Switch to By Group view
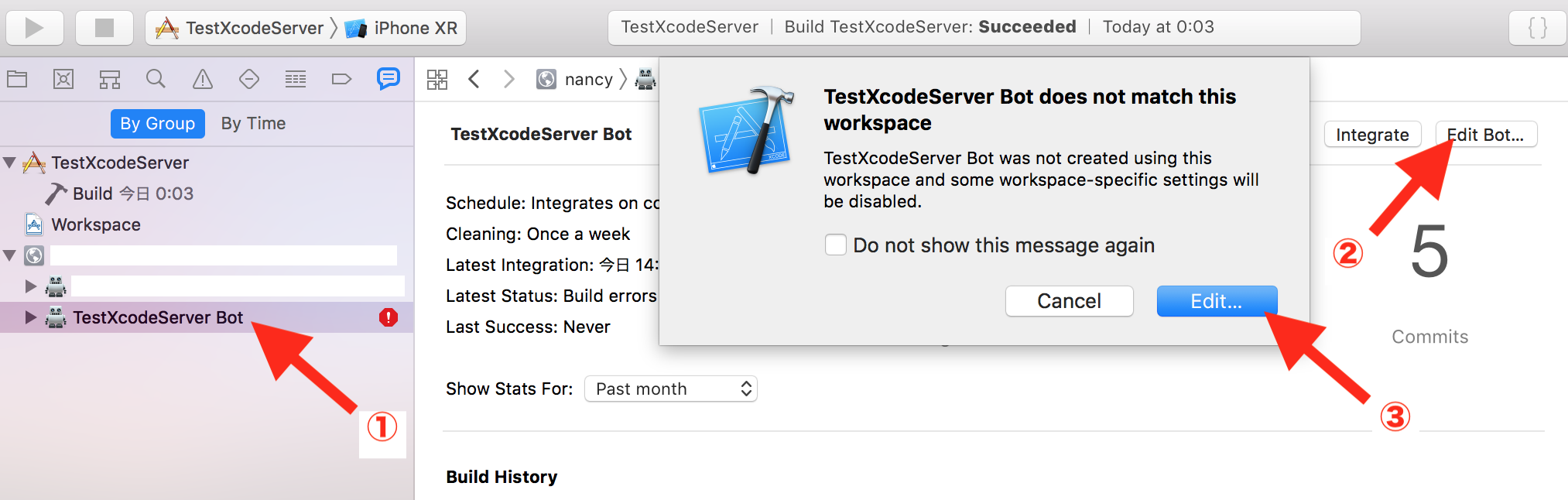 pos(158,124)
